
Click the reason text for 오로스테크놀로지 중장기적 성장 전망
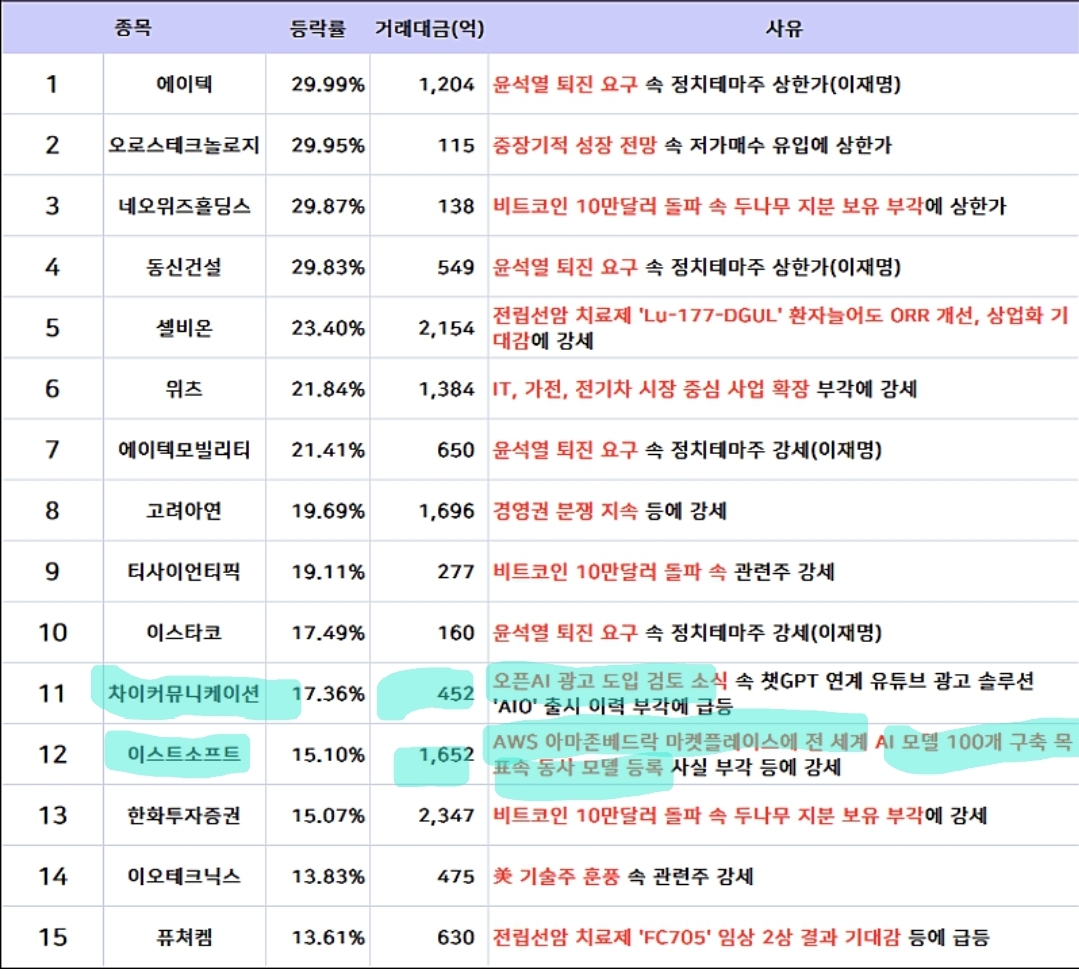(x=692, y=145)
